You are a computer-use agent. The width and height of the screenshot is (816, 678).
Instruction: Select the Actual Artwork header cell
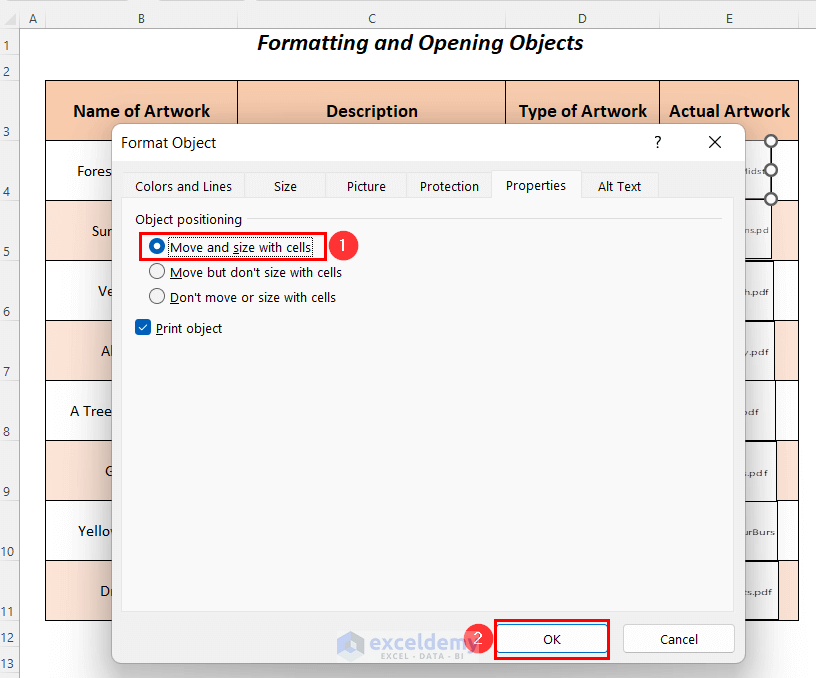click(x=729, y=110)
